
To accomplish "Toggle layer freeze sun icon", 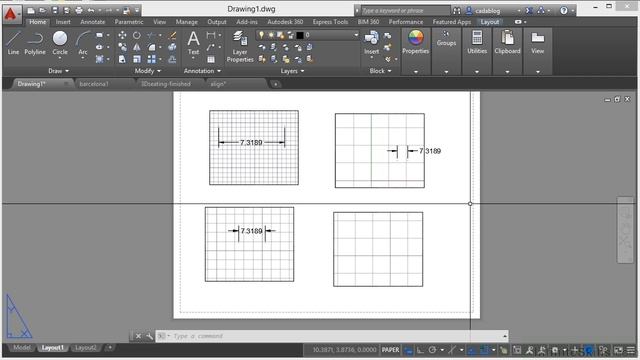I will (x=271, y=35).
